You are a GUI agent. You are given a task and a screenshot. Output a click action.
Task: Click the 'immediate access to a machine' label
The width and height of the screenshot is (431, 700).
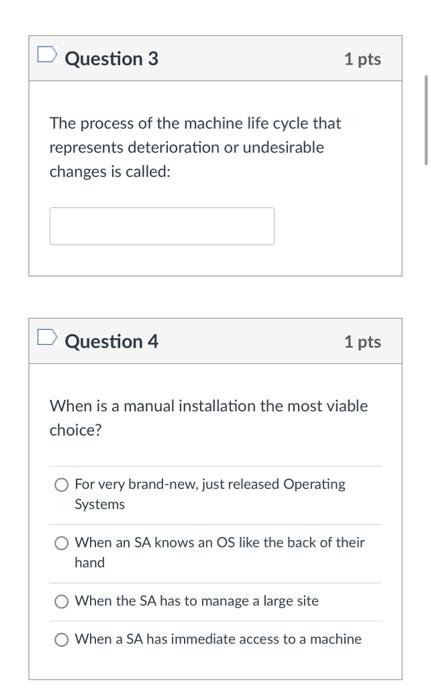pyautogui.click(x=218, y=639)
